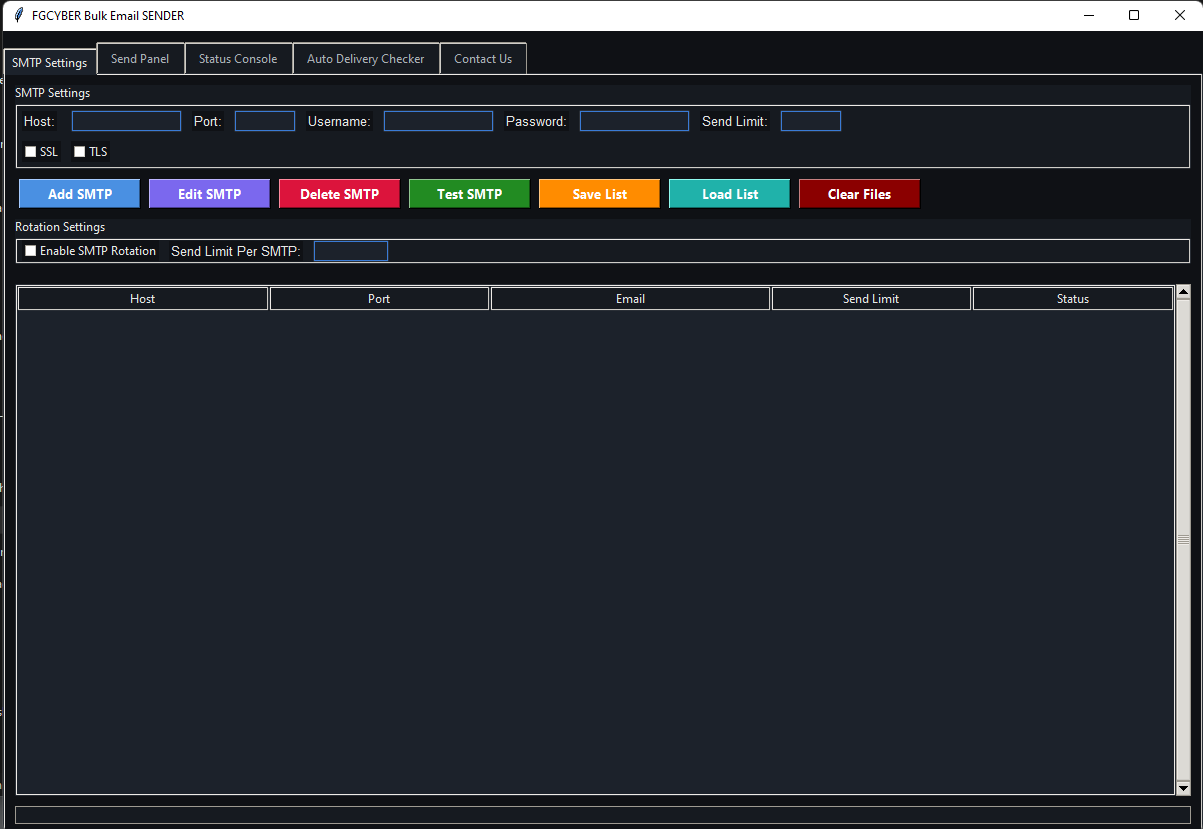
Task: Enable the SSL checkbox
Action: [x=31, y=152]
